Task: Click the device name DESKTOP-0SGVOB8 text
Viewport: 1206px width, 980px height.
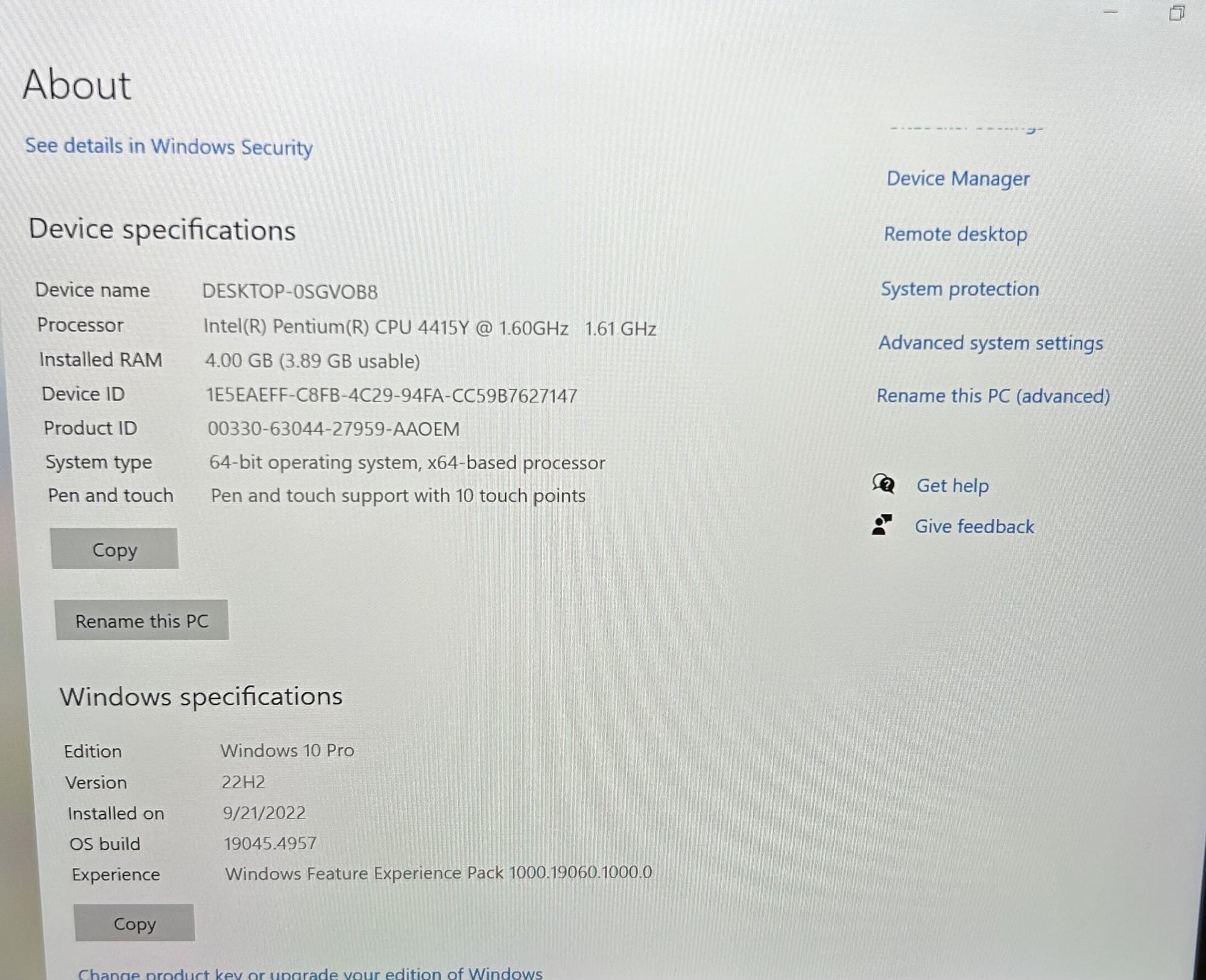Action: click(289, 292)
